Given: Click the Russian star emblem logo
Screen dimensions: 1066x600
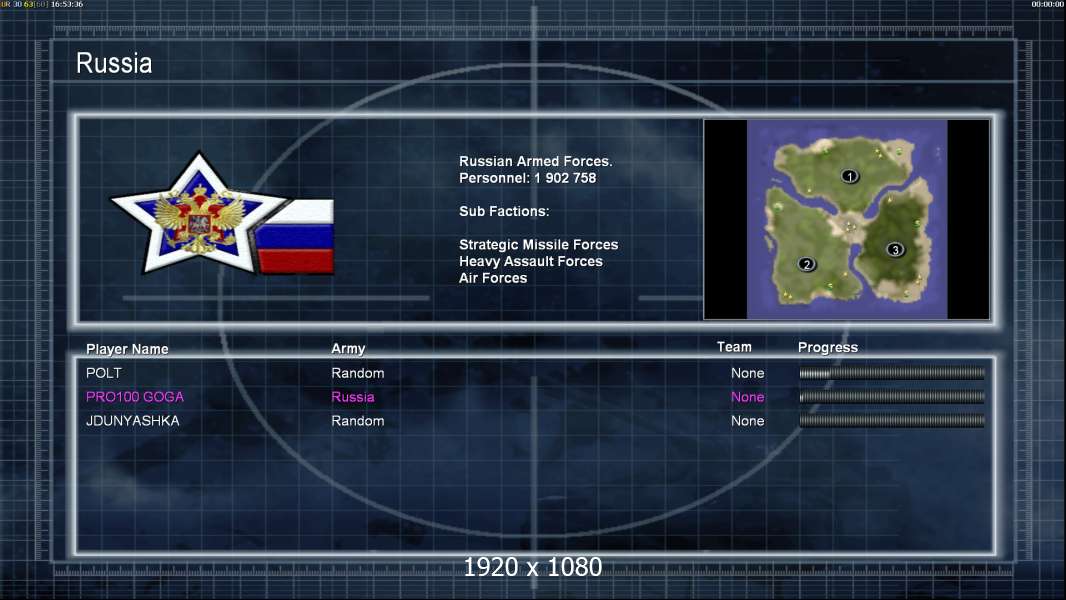Looking at the screenshot, I should coord(199,214).
